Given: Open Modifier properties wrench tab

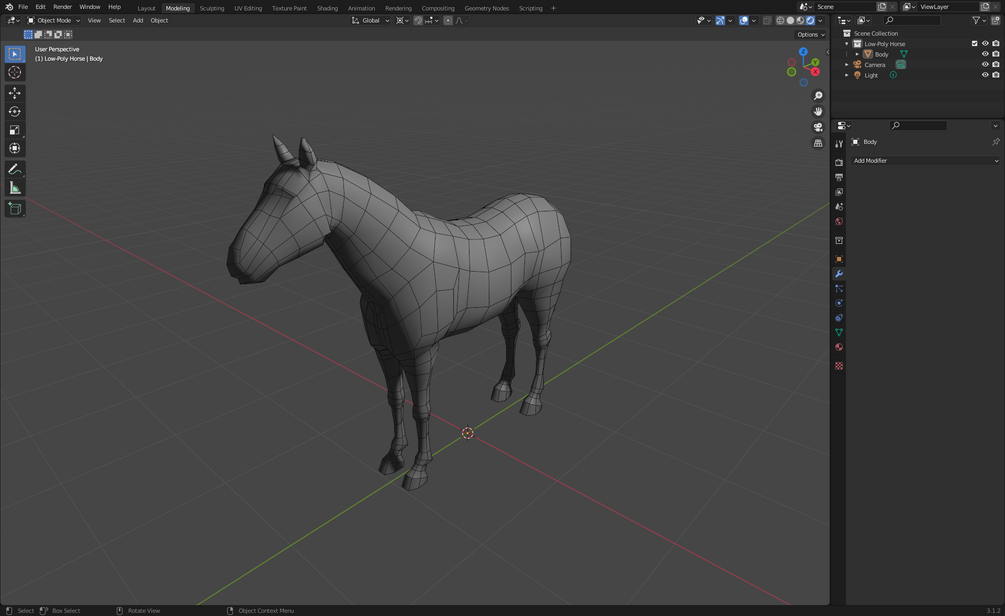Looking at the screenshot, I should (x=839, y=274).
